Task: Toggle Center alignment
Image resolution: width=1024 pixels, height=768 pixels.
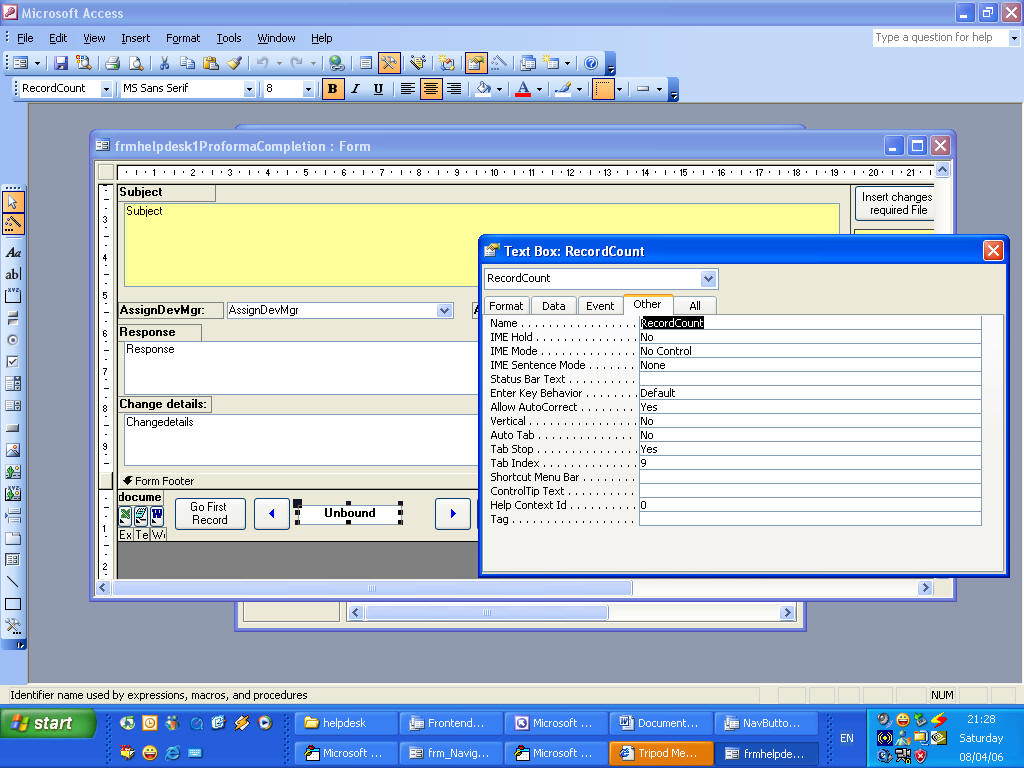Action: [430, 89]
